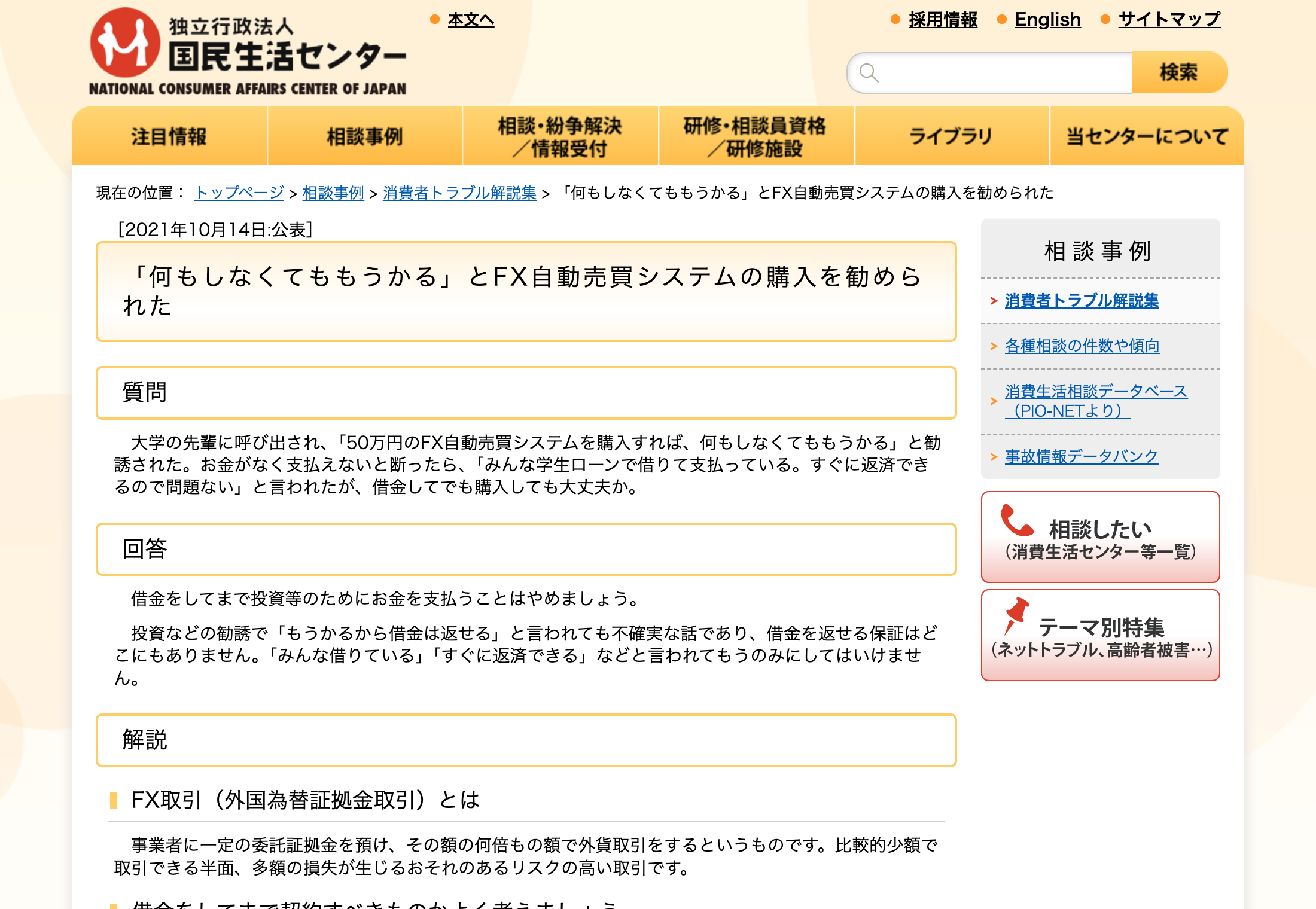Jump to 本文へ link
The width and height of the screenshot is (1316, 909).
tap(471, 20)
